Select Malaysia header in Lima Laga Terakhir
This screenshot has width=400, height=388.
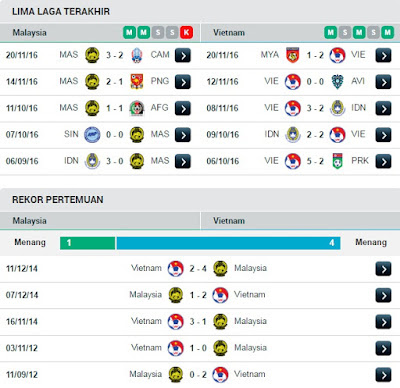point(29,33)
